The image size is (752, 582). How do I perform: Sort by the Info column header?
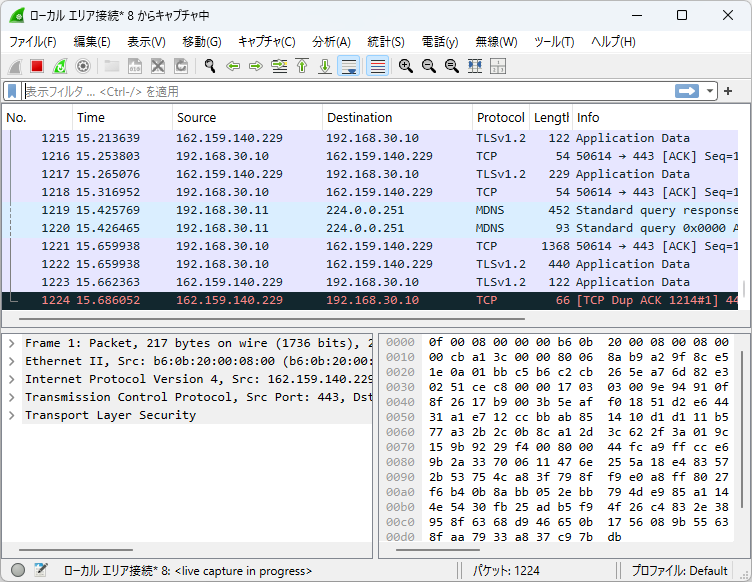(x=655, y=117)
